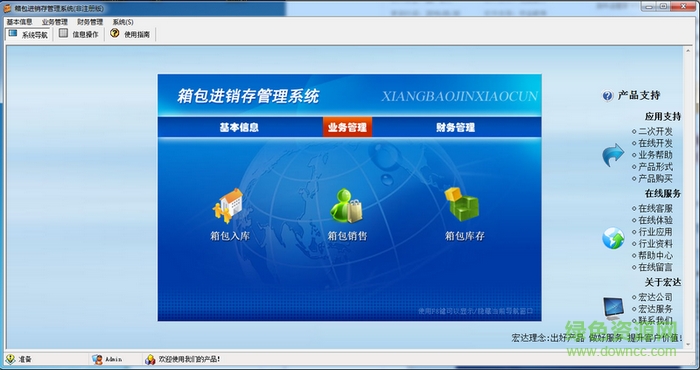Click the 箱包入库 label
Screen dimensions: 700x370
(x=230, y=236)
